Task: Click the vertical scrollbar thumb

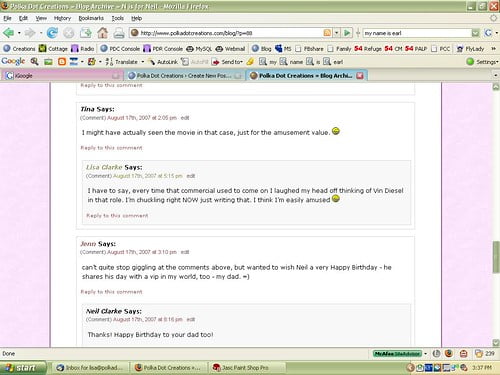Action: [496, 257]
